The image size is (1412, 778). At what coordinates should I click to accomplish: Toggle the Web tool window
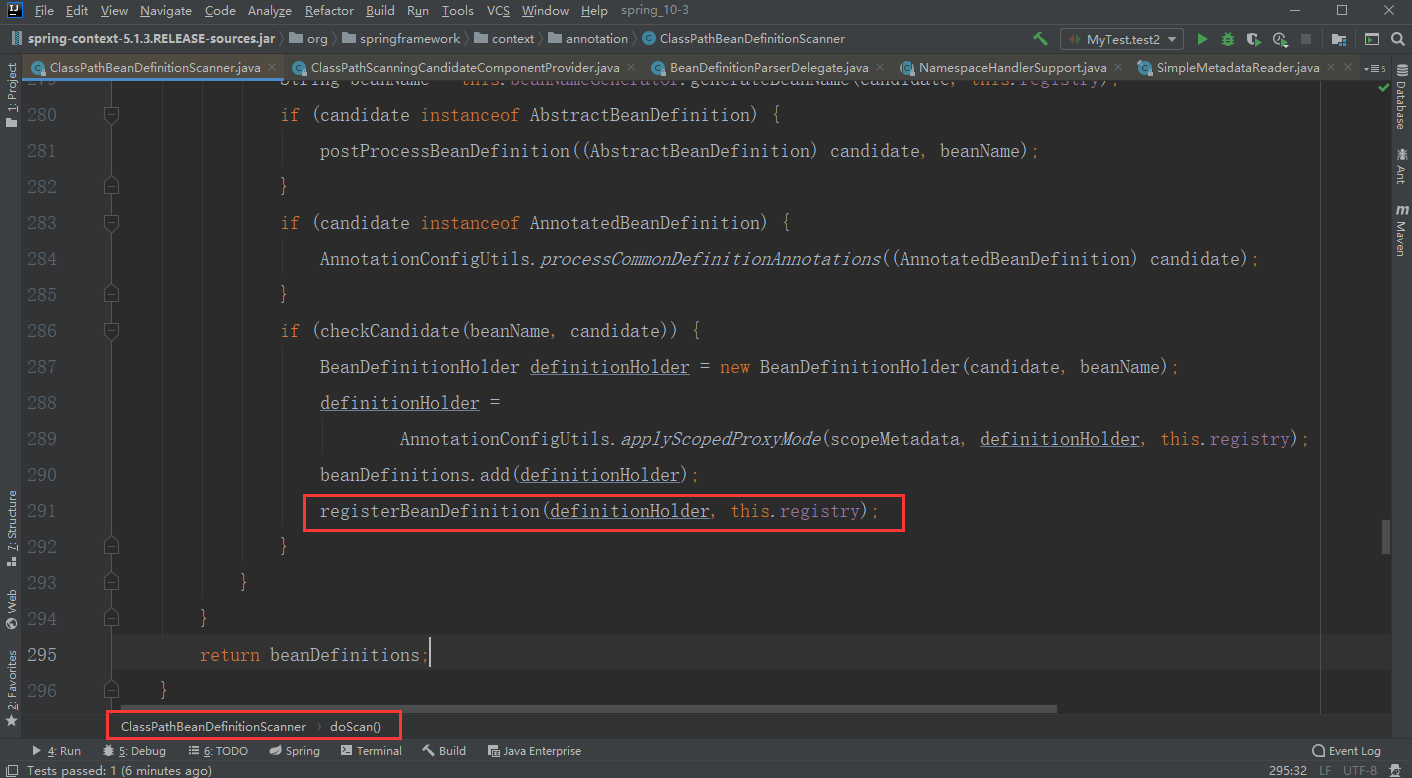[11, 609]
